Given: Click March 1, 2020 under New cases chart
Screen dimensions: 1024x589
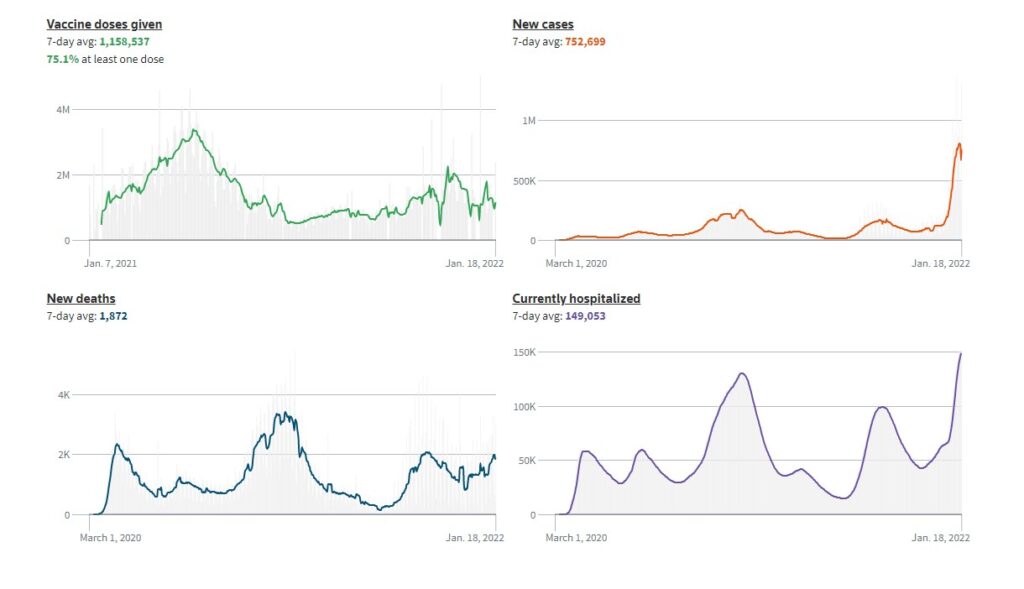Looking at the screenshot, I should click(577, 264).
